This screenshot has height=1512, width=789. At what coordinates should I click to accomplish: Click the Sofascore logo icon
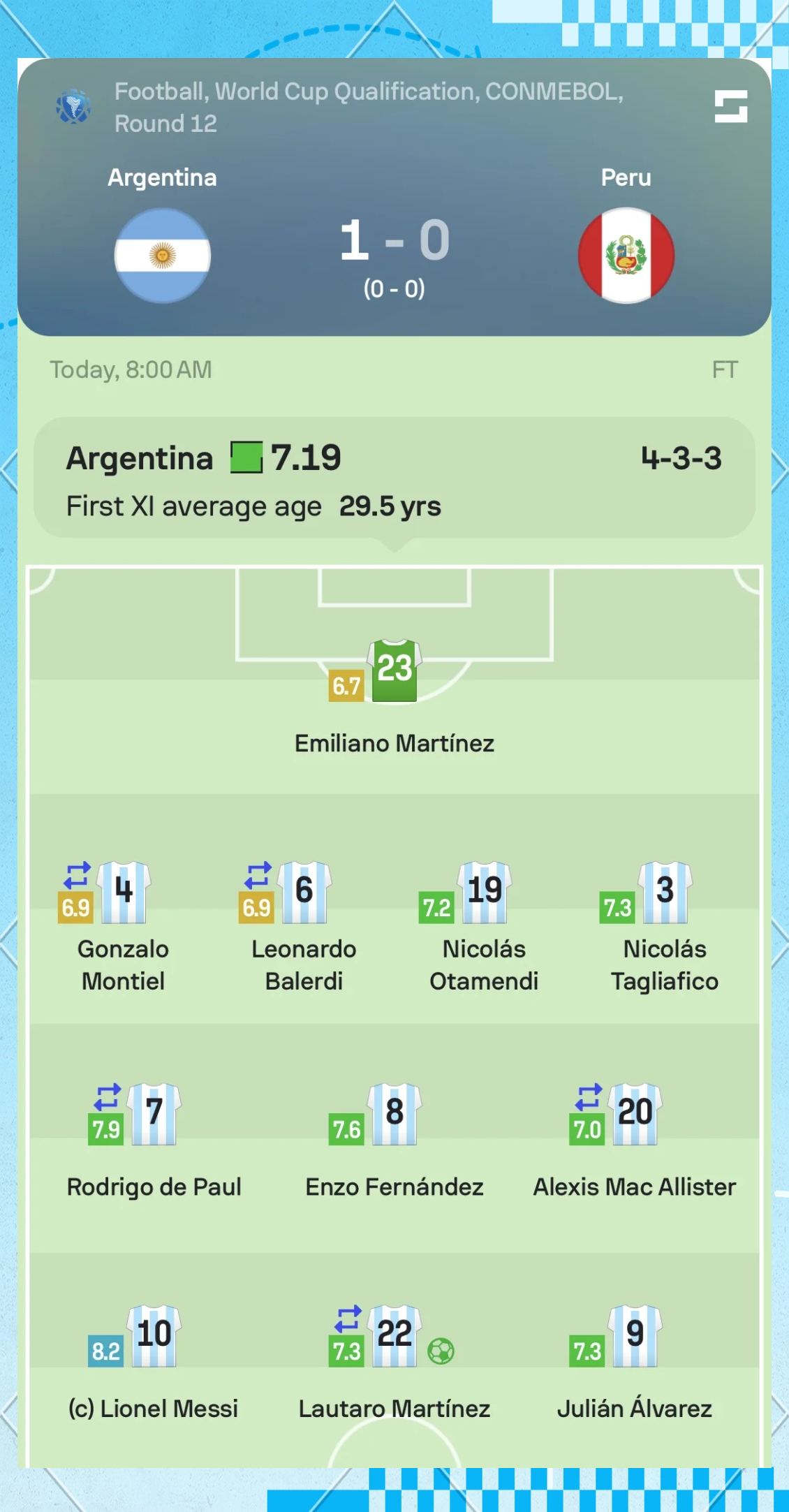(x=731, y=106)
